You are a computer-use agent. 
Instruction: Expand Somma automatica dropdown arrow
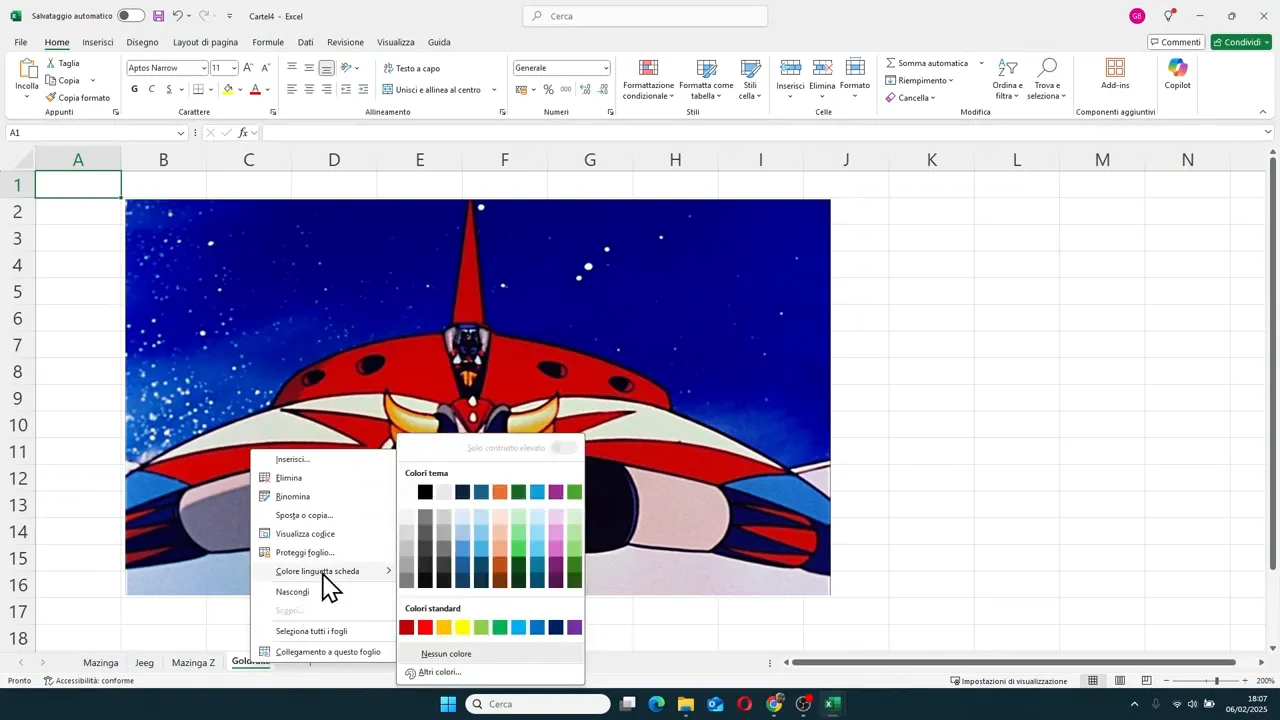coord(981,63)
